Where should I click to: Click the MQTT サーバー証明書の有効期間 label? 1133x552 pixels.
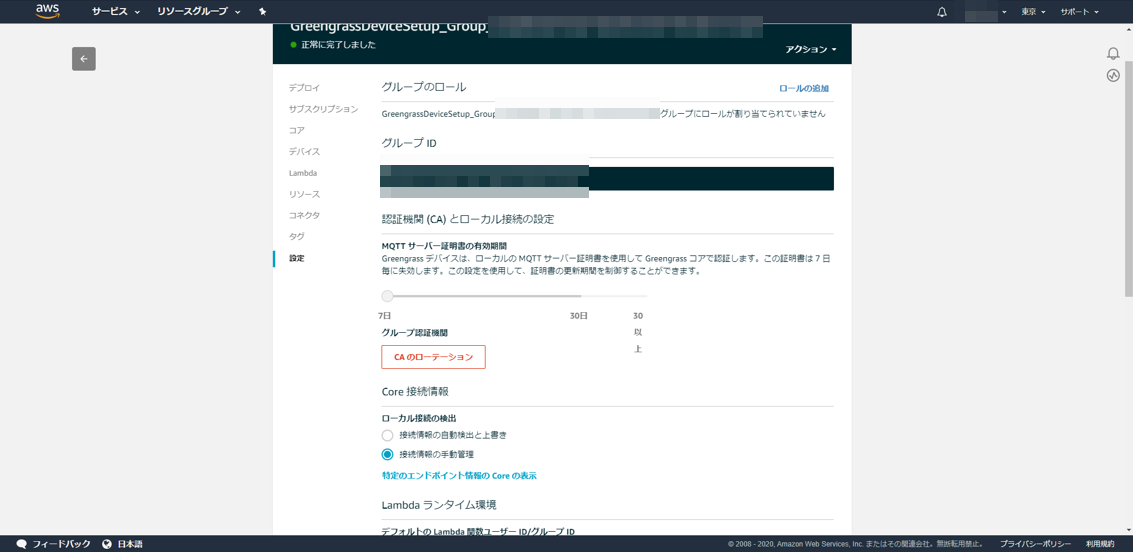click(444, 246)
